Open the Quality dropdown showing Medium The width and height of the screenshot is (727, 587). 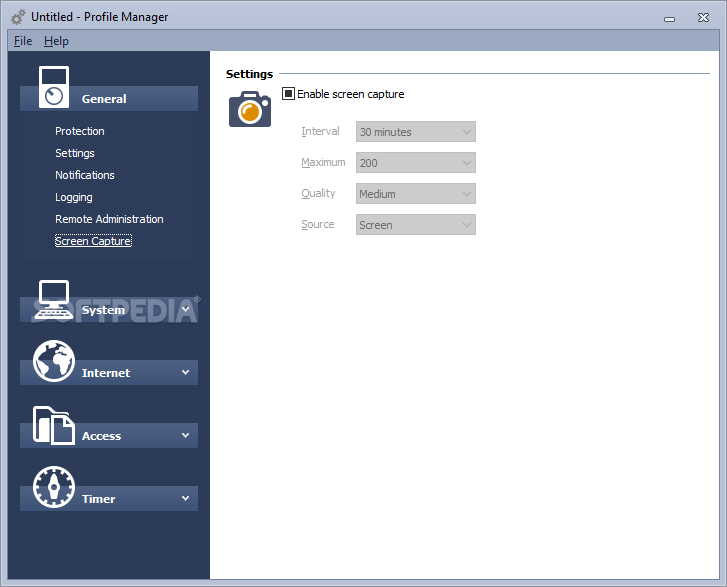[x=415, y=194]
